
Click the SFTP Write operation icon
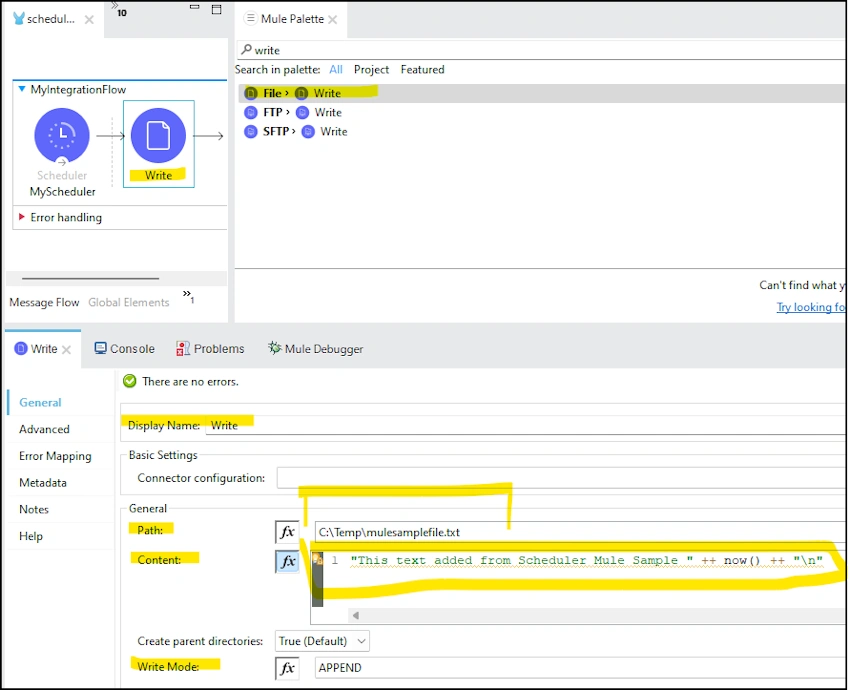coord(308,132)
